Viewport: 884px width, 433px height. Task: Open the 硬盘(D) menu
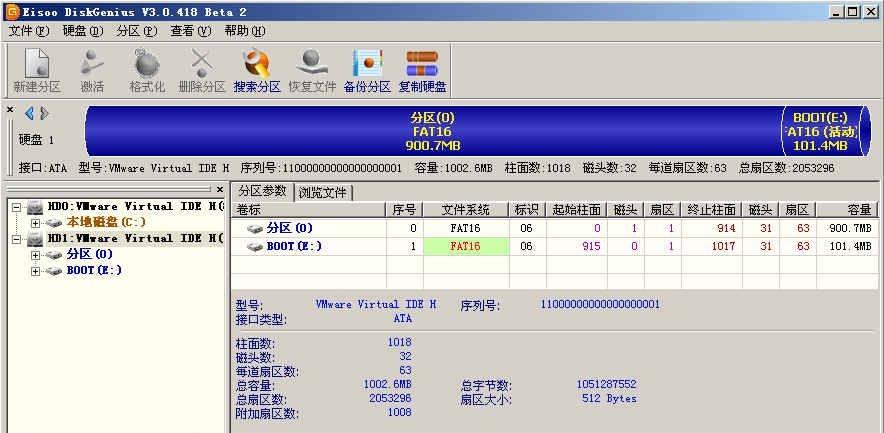(x=83, y=31)
